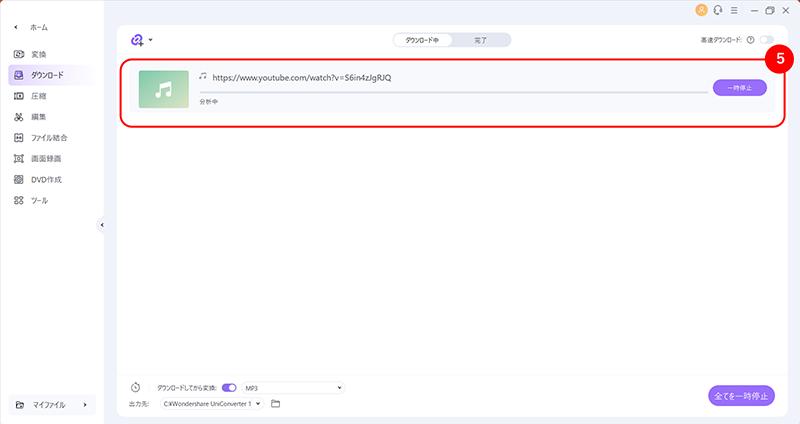Viewport: 800px width, 424px height.
Task: Click the back arrow beside ホーム
Action: tap(16, 28)
